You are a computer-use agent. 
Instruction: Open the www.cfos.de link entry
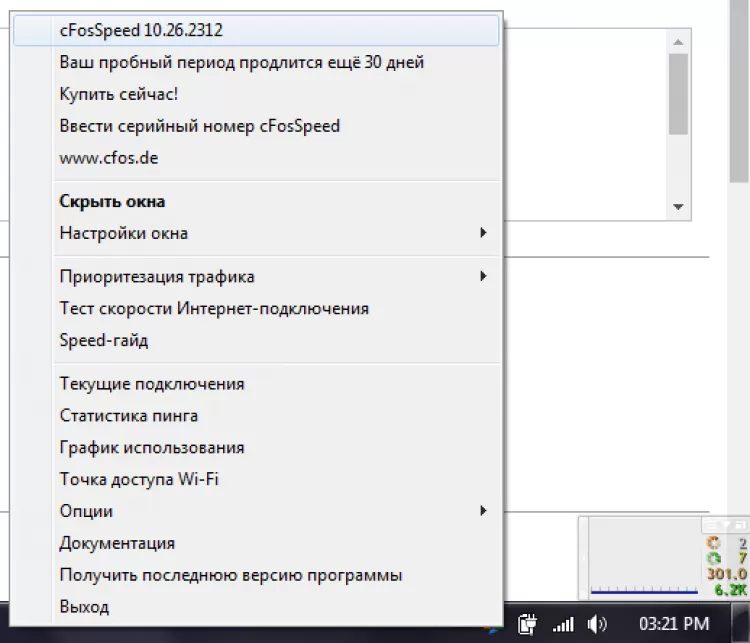256,158
